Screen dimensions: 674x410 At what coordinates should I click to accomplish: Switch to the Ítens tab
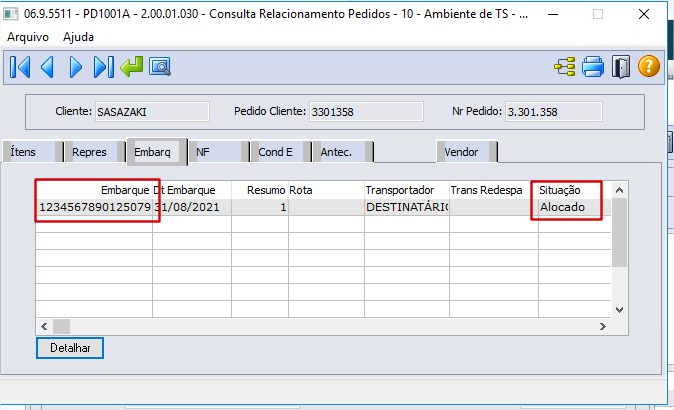click(x=33, y=152)
